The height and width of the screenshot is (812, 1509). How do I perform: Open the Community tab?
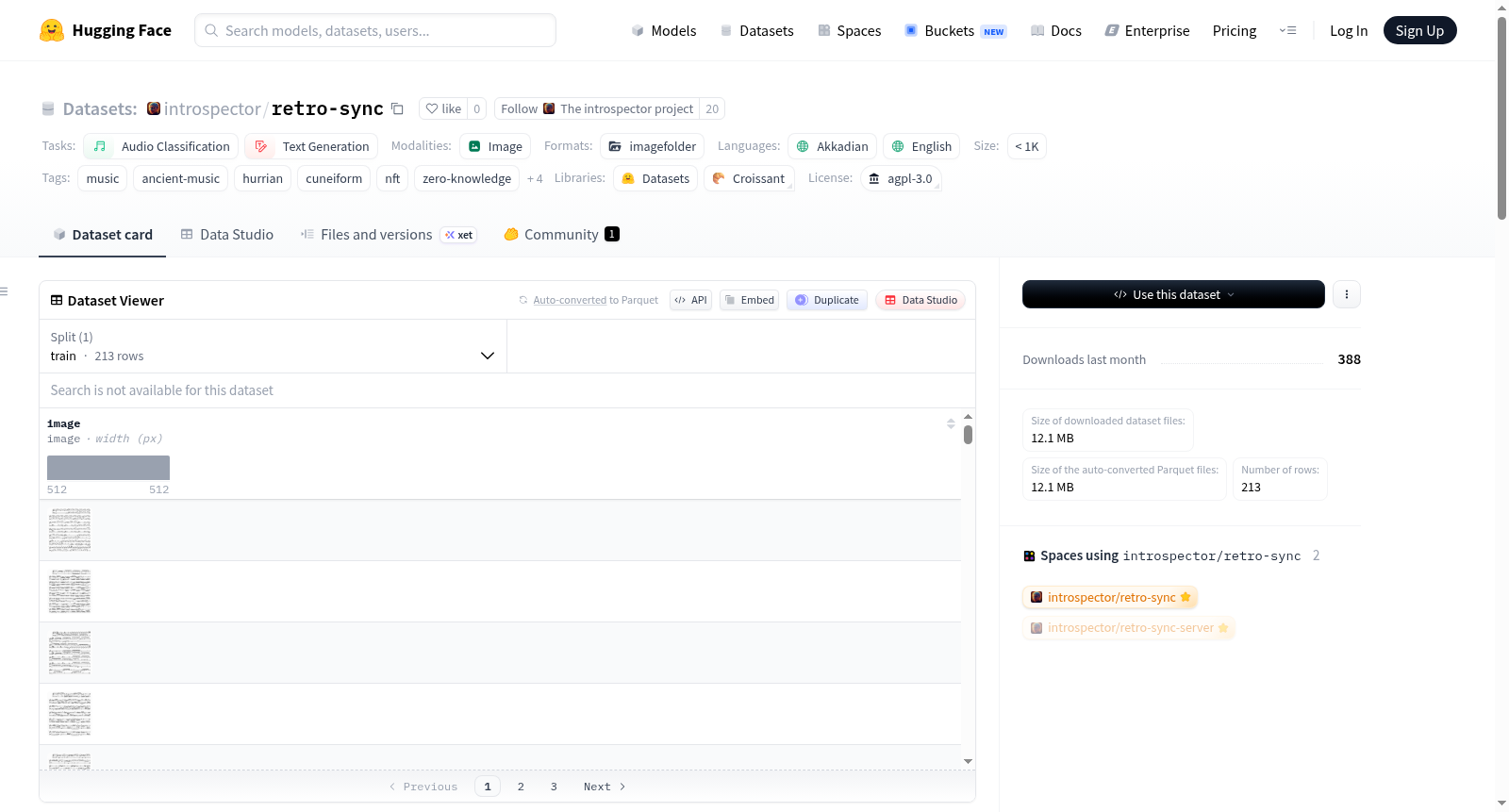(x=561, y=234)
